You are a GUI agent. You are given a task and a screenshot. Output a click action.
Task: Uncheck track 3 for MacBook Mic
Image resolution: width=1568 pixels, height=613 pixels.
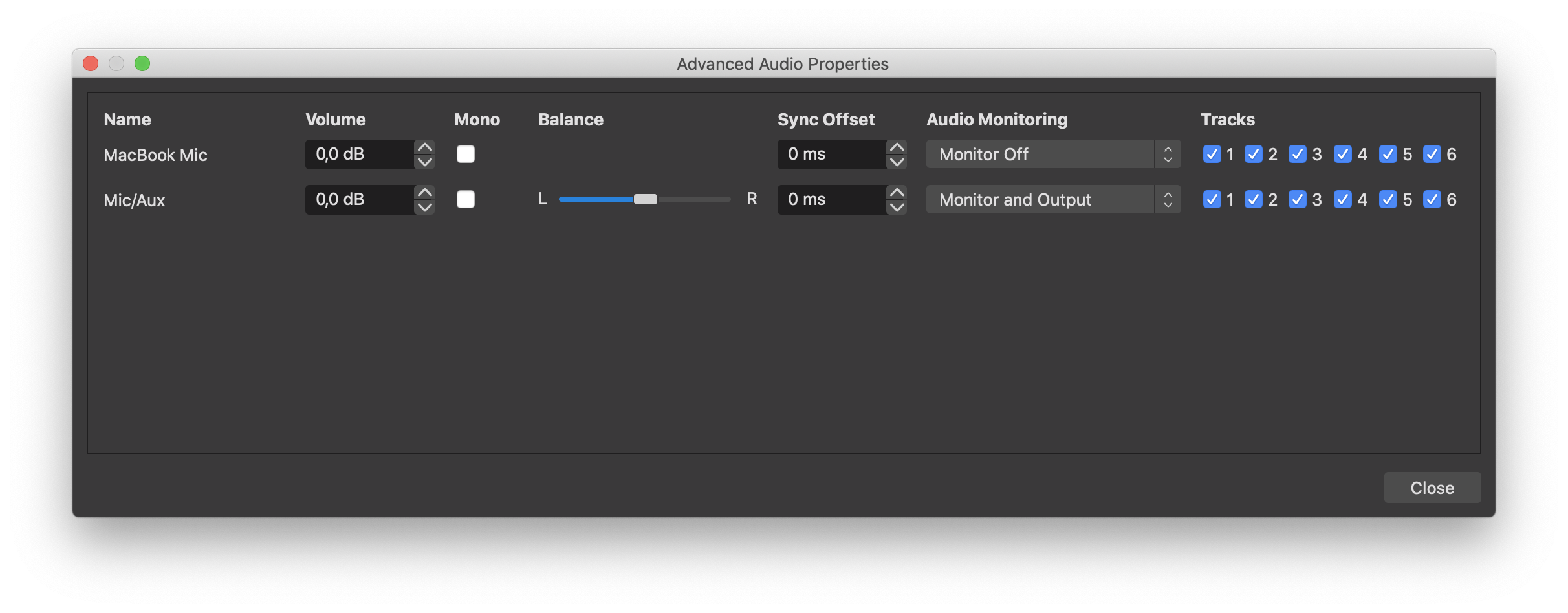tap(1298, 154)
